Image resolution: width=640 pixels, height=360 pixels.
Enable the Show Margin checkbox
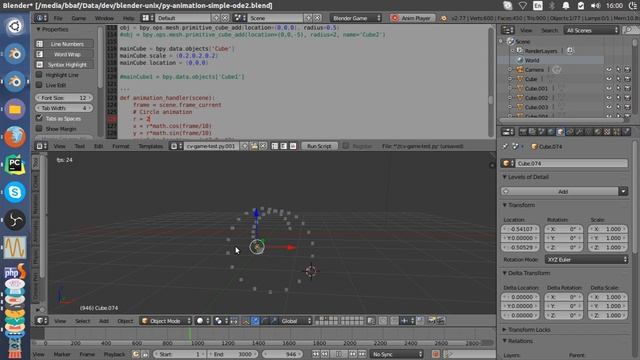pos(39,129)
